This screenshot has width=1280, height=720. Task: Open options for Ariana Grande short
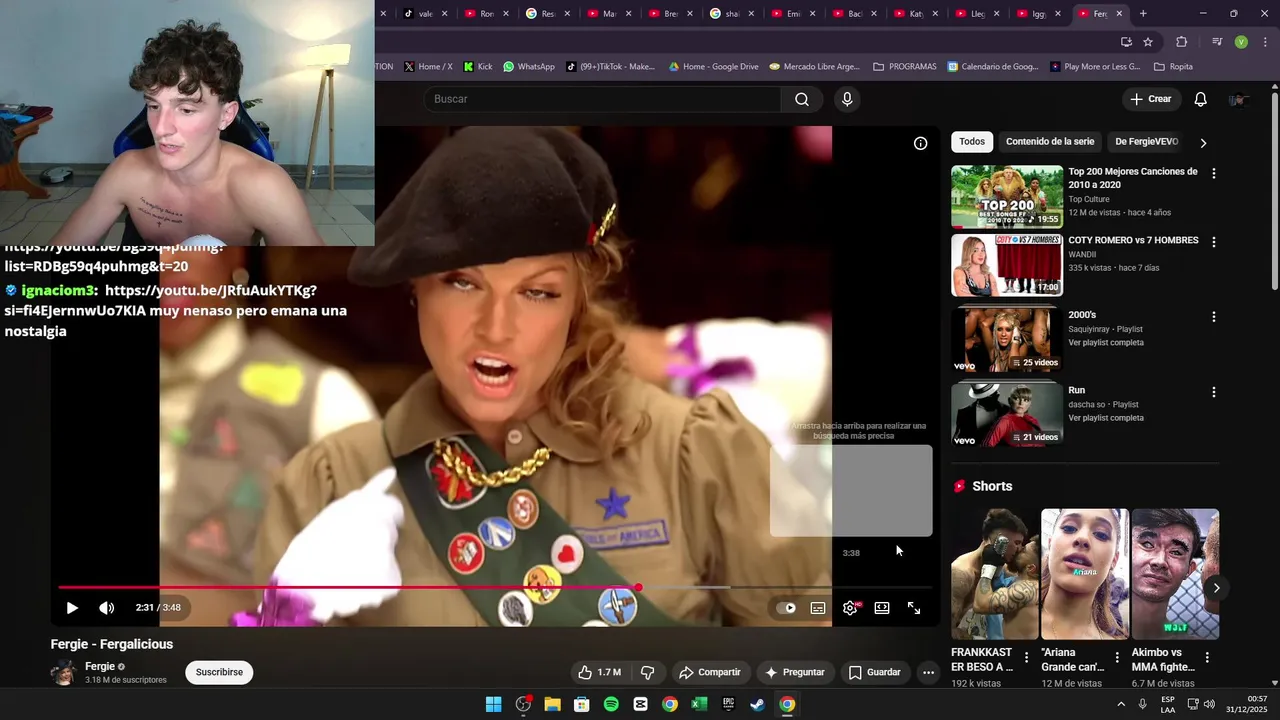(1117, 658)
